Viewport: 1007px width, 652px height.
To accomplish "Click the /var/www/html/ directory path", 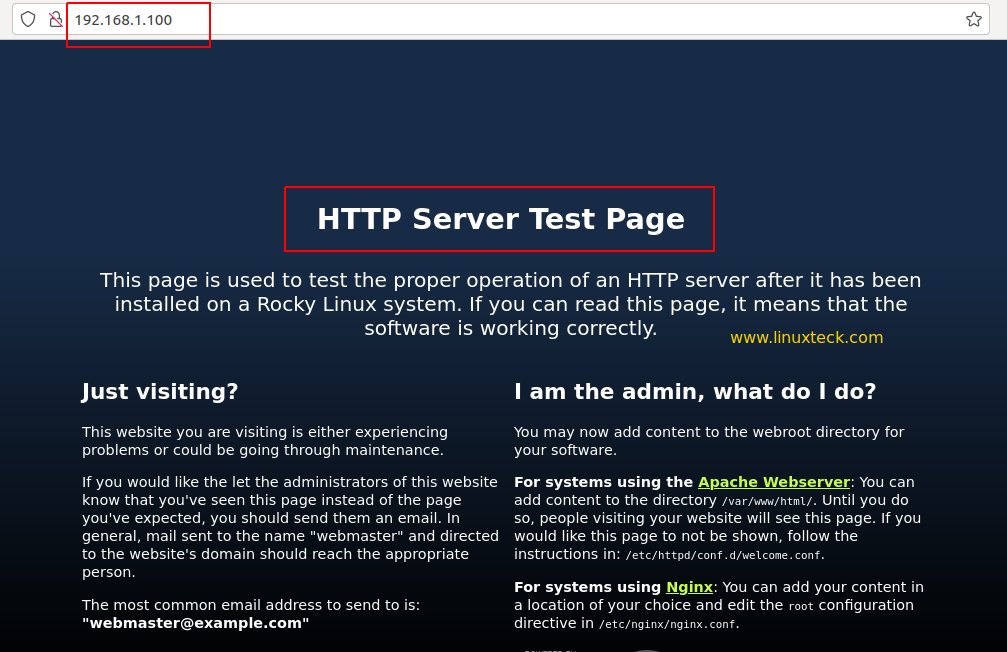I will pyautogui.click(x=767, y=501).
